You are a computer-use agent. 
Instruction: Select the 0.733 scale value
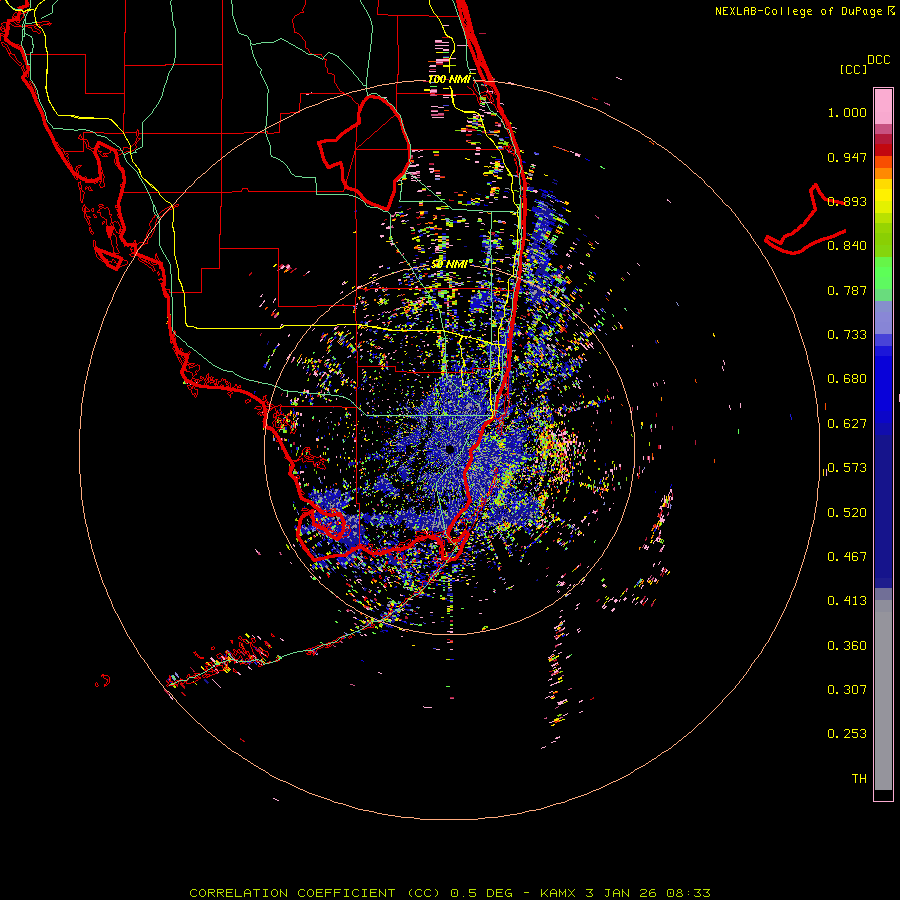point(847,335)
